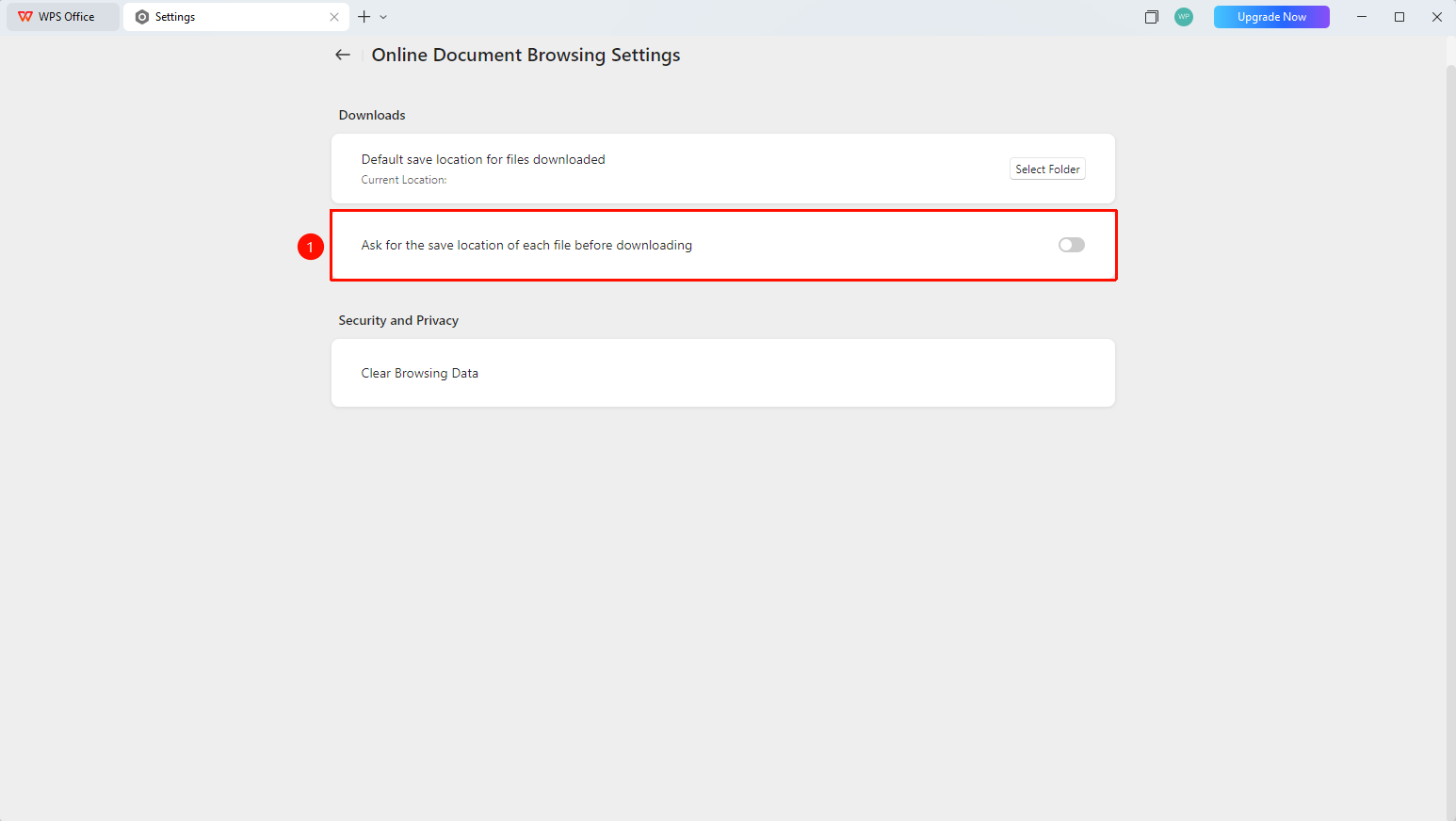The height and width of the screenshot is (821, 1456).
Task: Close the Settings tab
Action: pos(334,17)
